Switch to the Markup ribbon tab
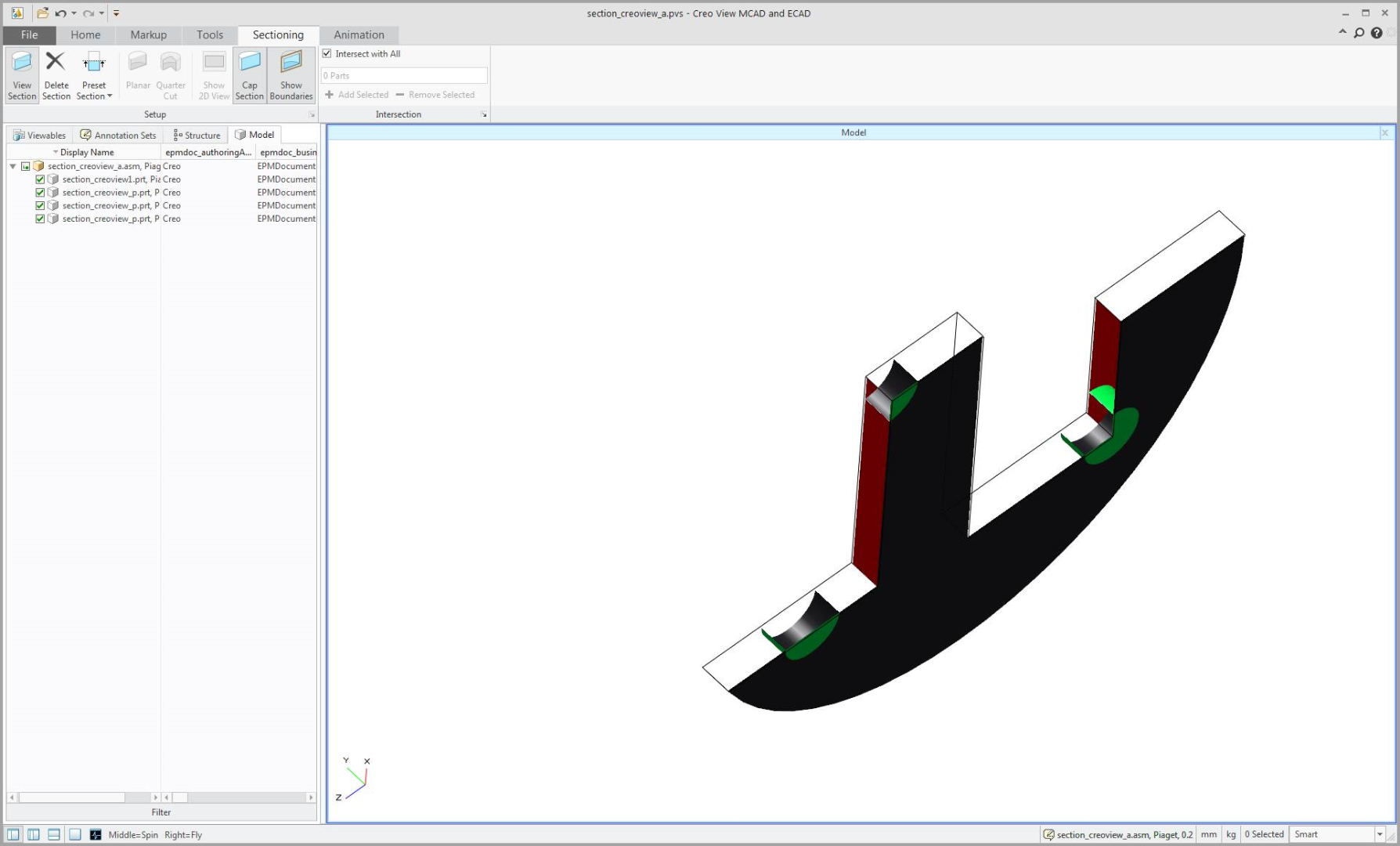This screenshot has height=846, width=1400. coord(148,35)
